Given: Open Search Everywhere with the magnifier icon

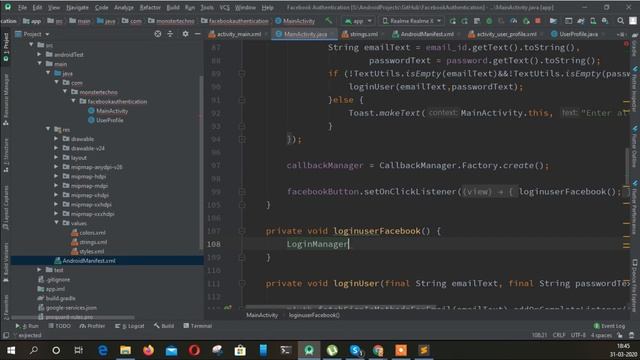Looking at the screenshot, I should click(620, 21).
